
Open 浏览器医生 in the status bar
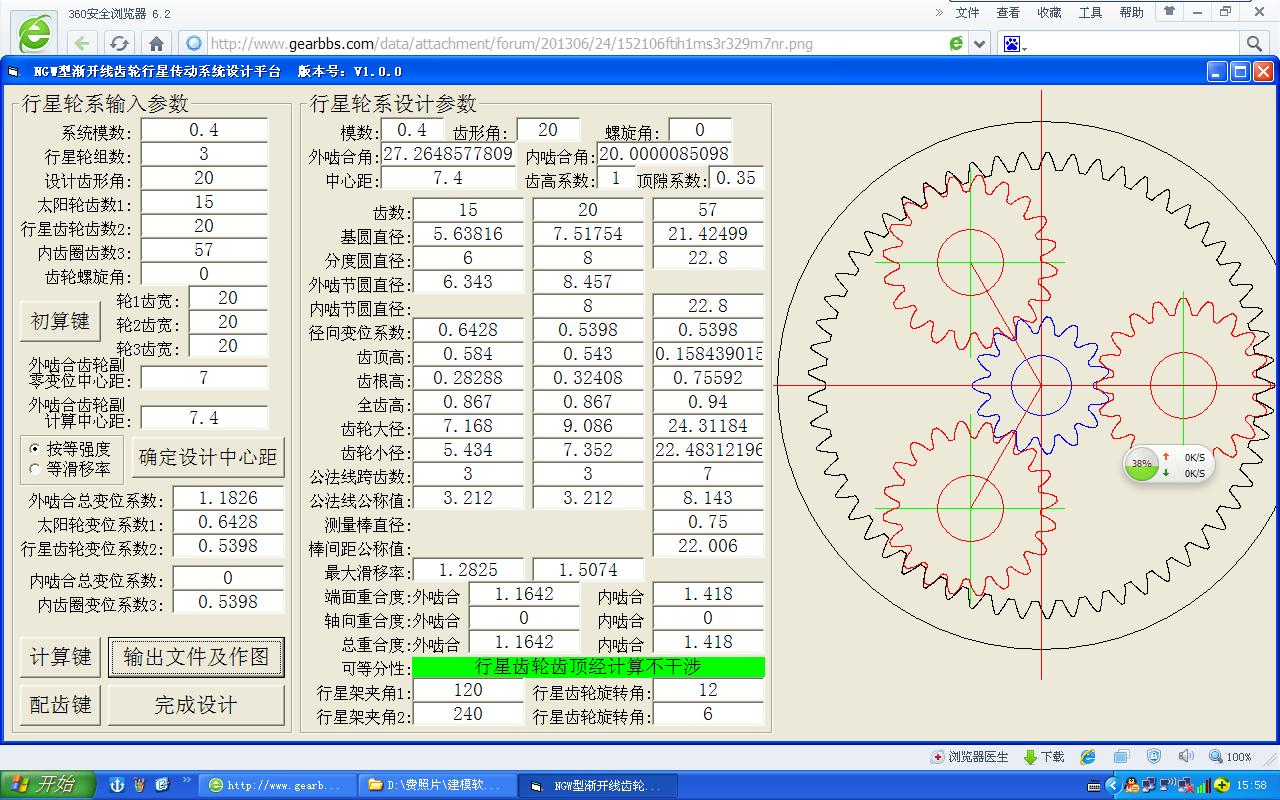pyautogui.click(x=969, y=757)
